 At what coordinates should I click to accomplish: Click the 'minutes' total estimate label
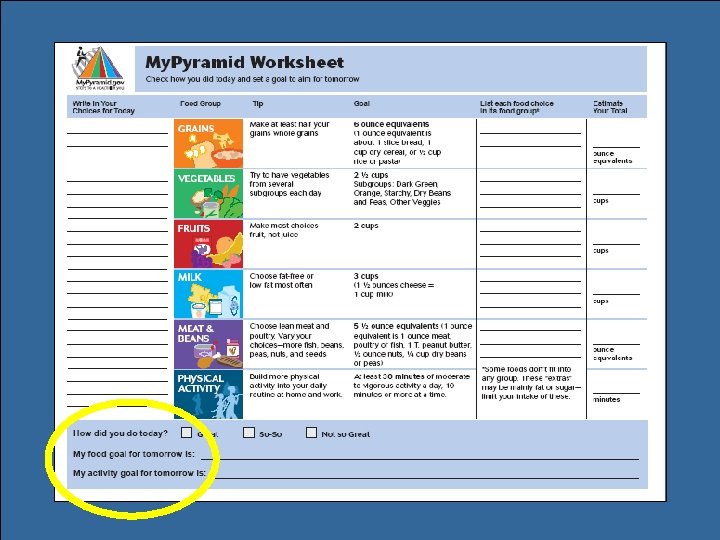(x=607, y=399)
